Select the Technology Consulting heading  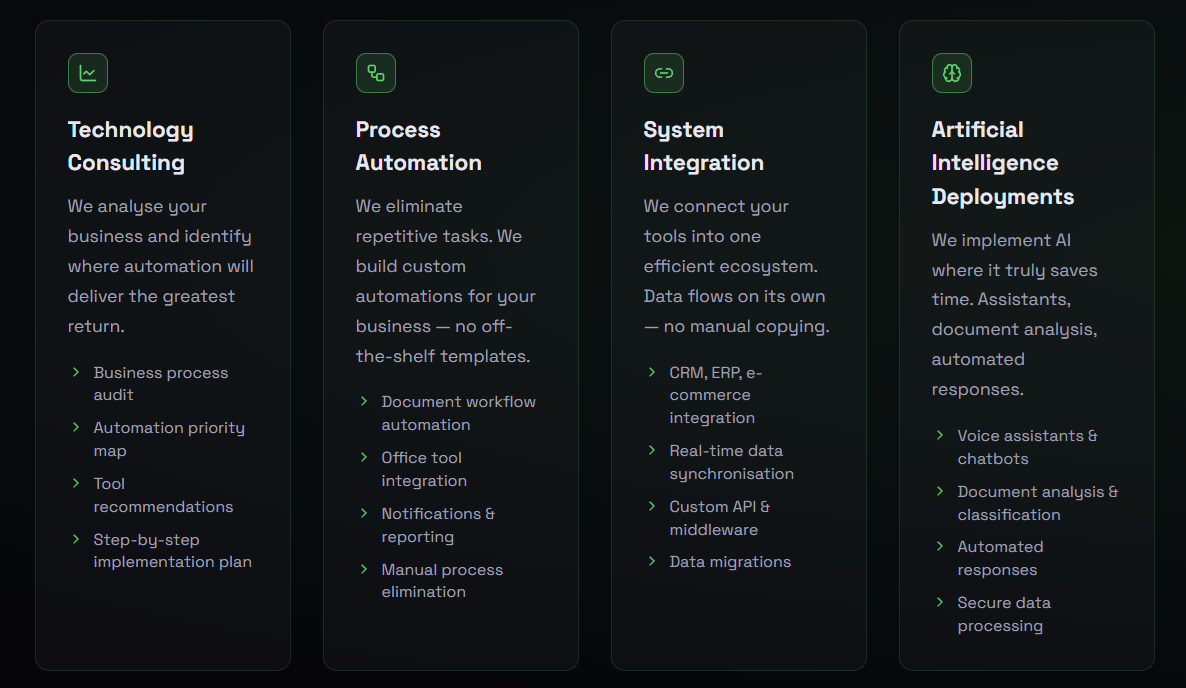pyautogui.click(x=131, y=146)
